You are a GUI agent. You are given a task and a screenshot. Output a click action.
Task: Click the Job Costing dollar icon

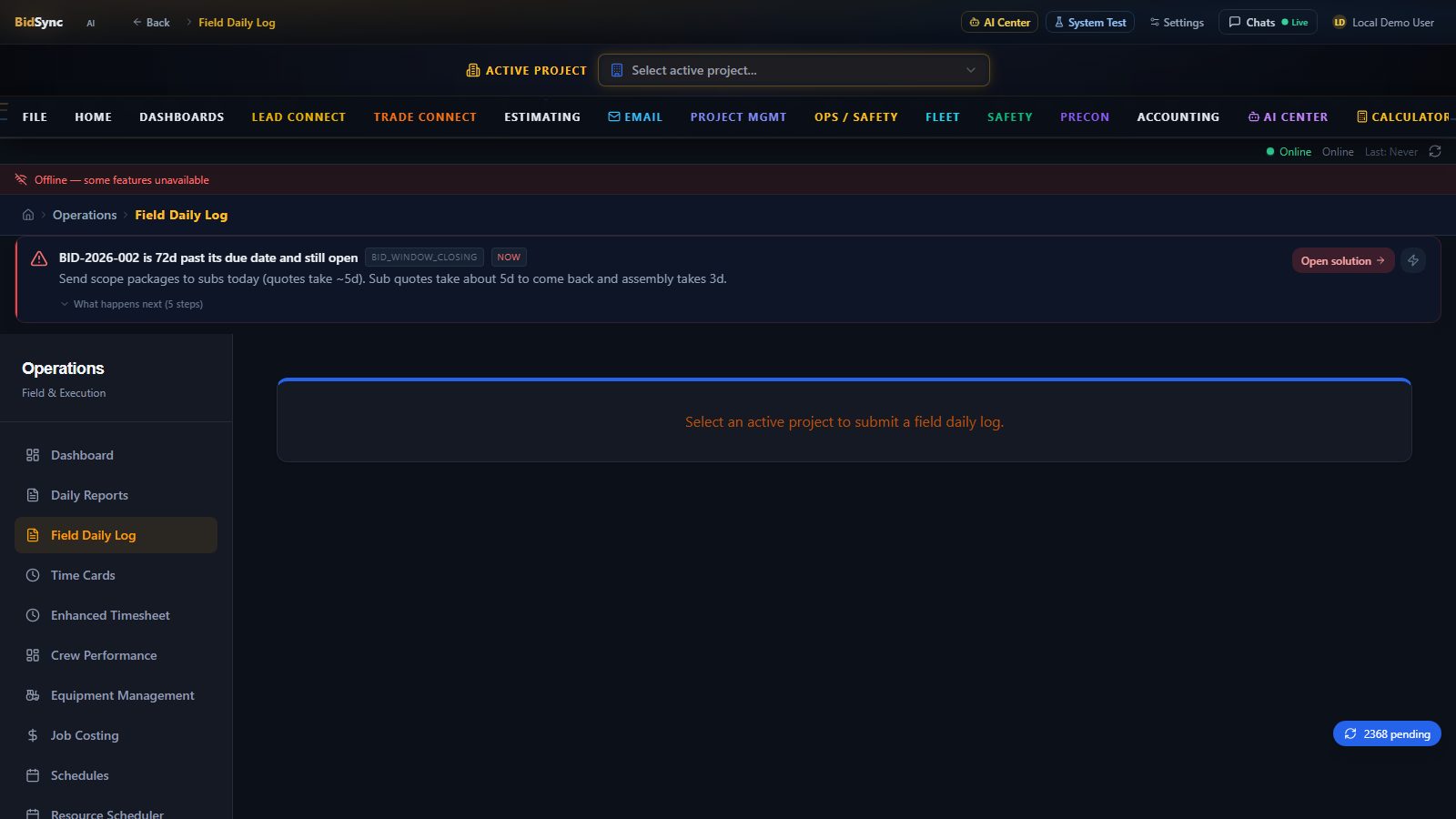[x=33, y=735]
